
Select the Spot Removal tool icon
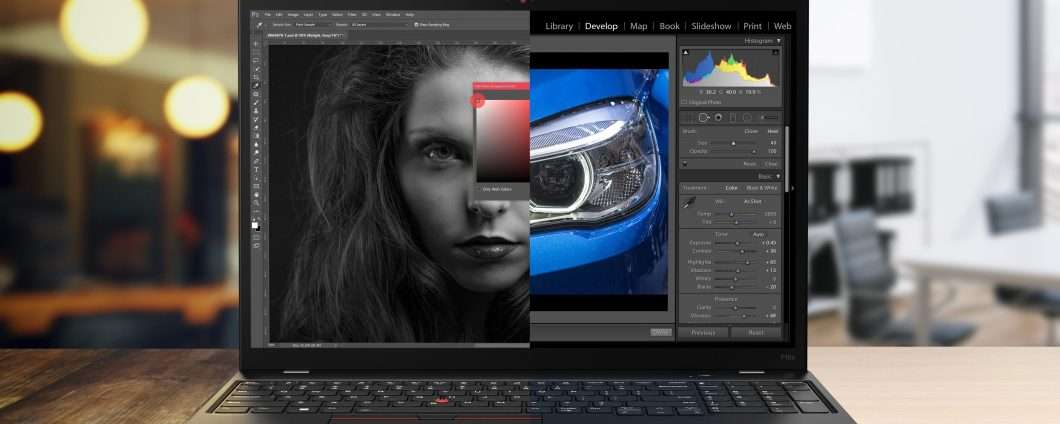703,118
